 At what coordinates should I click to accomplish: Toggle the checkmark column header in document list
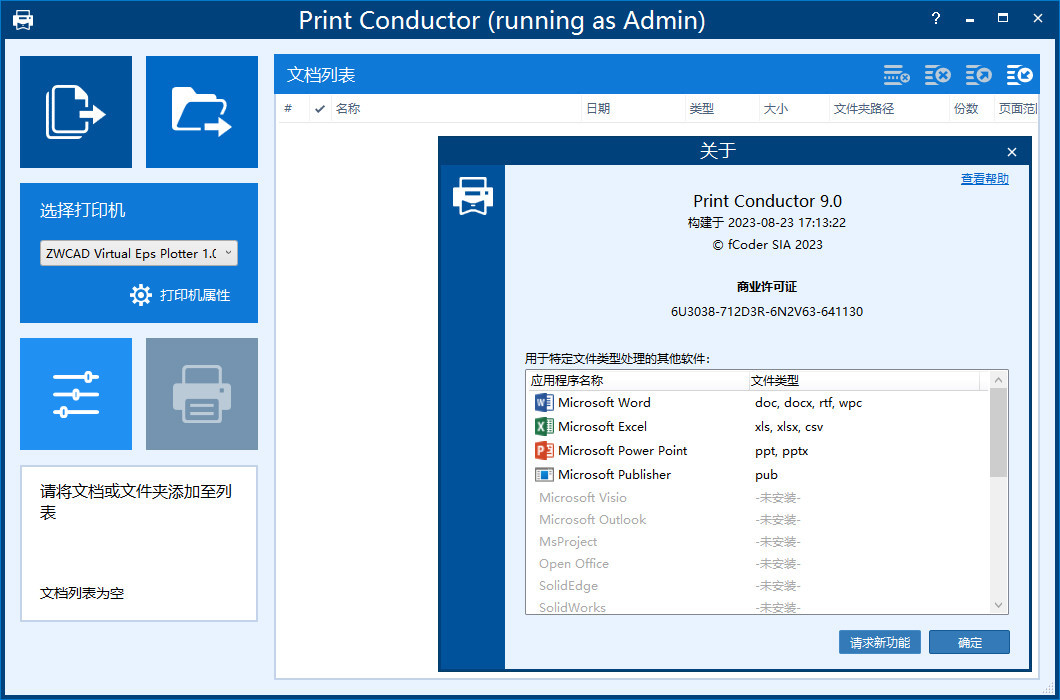[320, 108]
